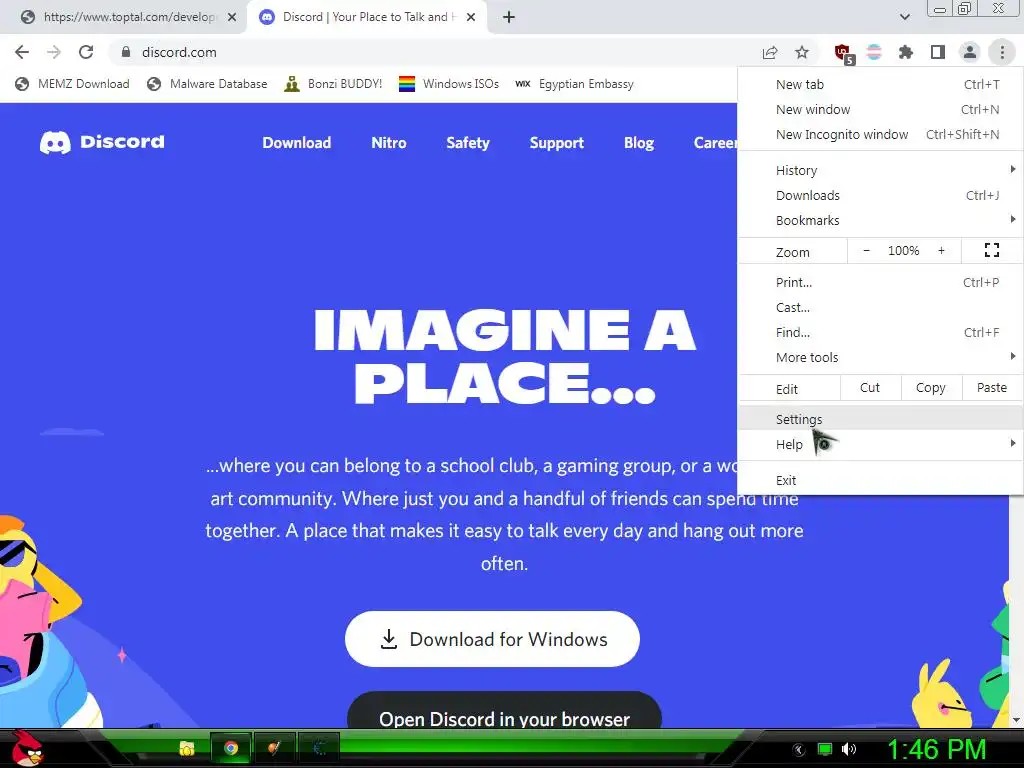Click the 1:46 PM taskbar clock

pos(936,749)
